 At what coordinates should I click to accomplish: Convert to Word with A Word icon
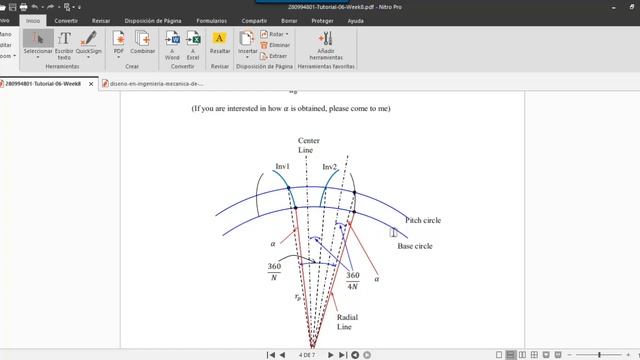(172, 45)
